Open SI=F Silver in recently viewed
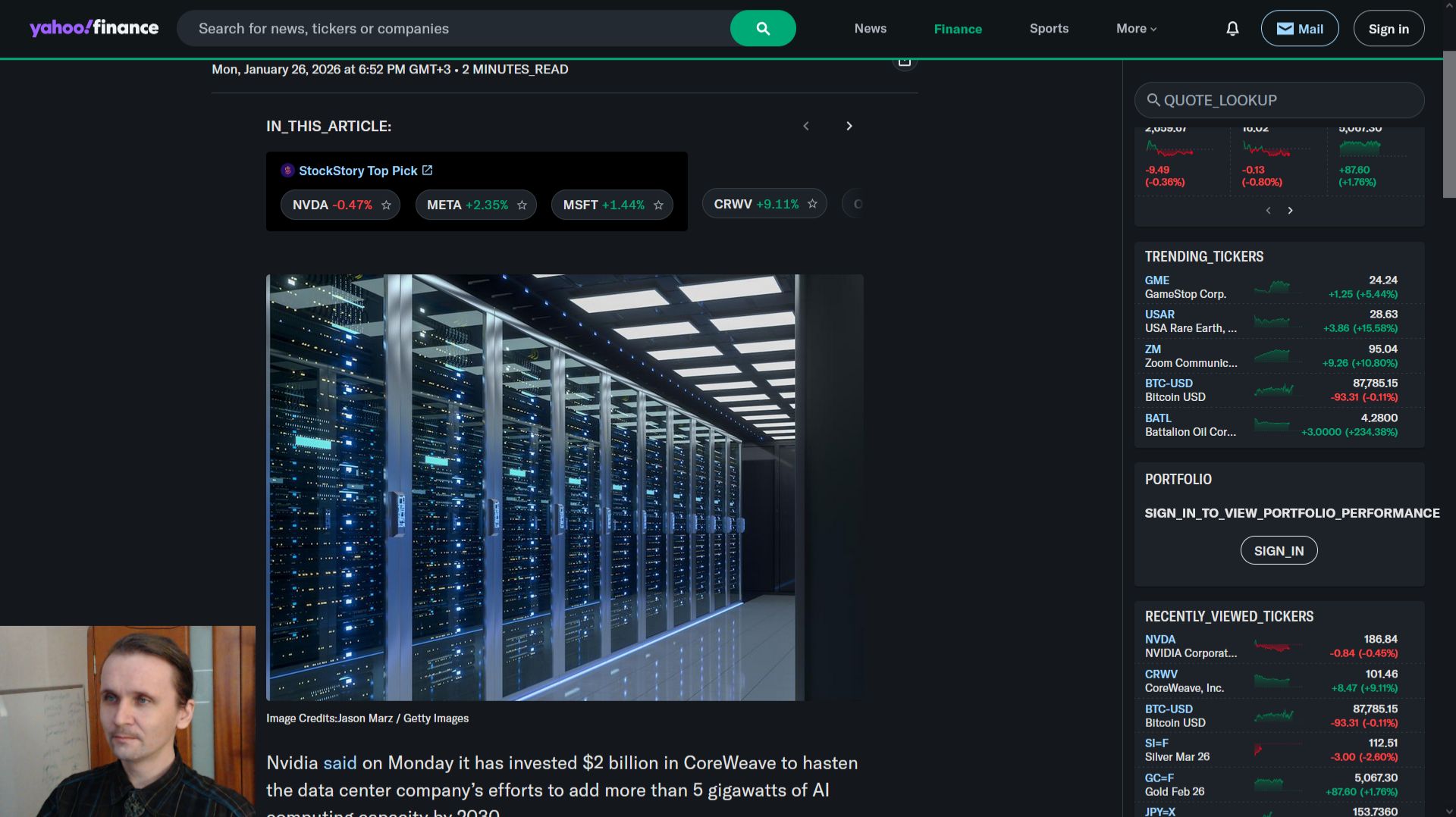The height and width of the screenshot is (817, 1456). pos(1156,743)
